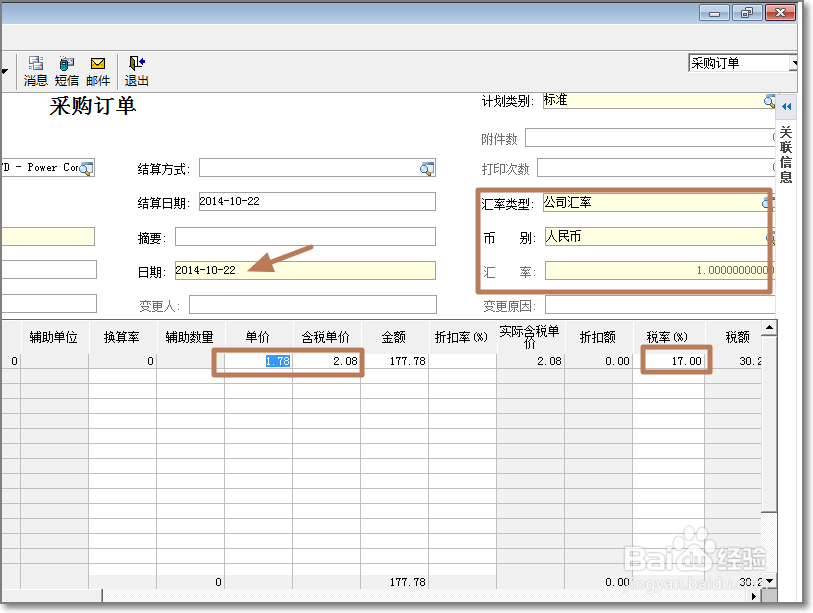This screenshot has width=813, height=613.
Task: Open the supplier lookup beside Power Co field
Action: 86,168
